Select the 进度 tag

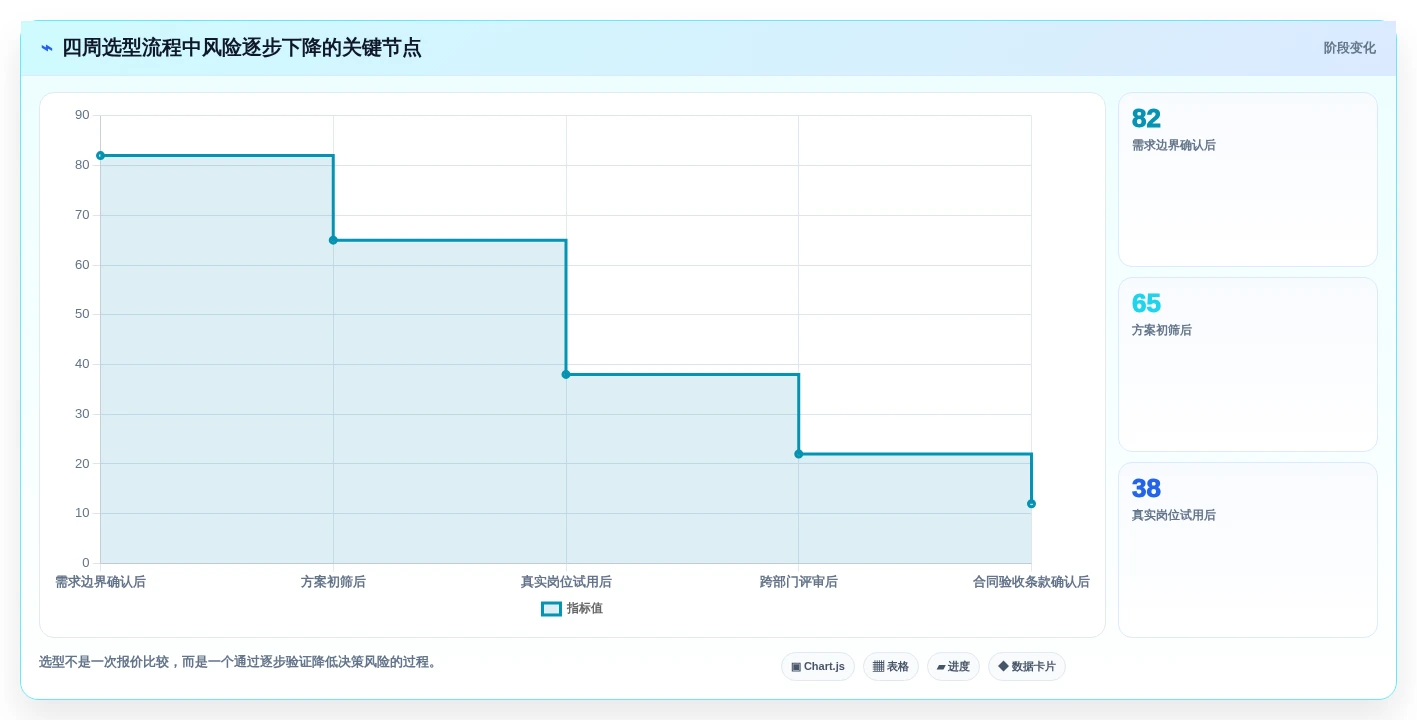[953, 666]
